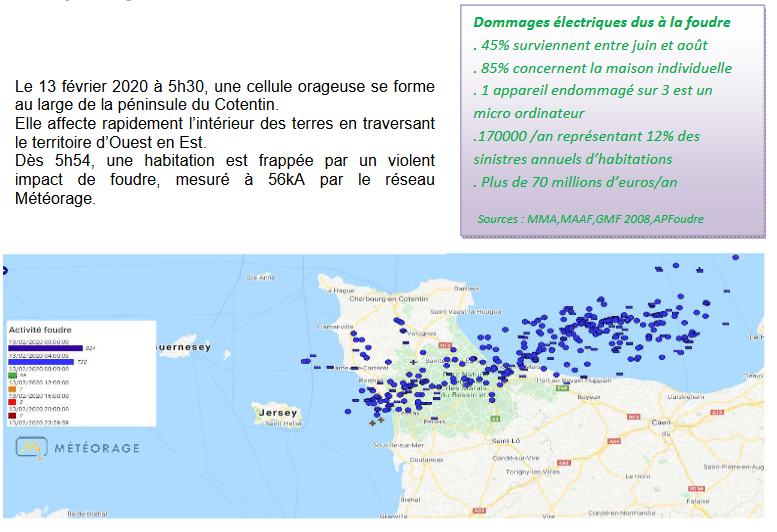Select the dark navy 00:00 legend bar
The width and height of the screenshot is (777, 532).
pos(46,347)
